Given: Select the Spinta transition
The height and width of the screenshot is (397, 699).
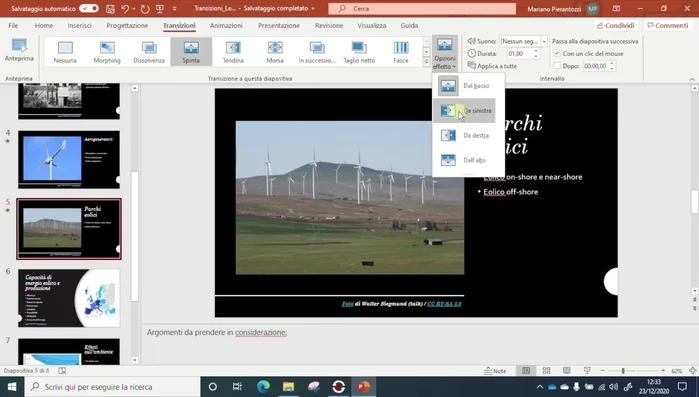Looking at the screenshot, I should pyautogui.click(x=191, y=52).
